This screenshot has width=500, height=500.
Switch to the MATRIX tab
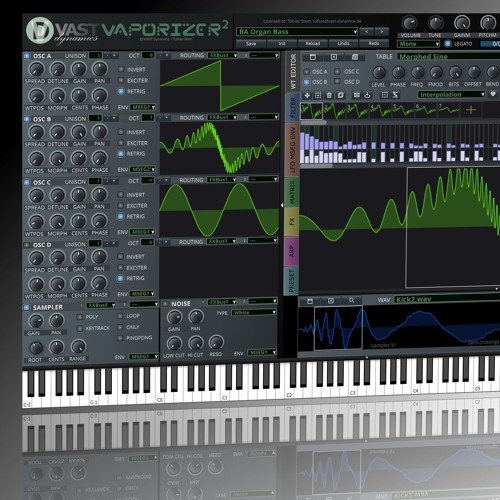[x=292, y=192]
